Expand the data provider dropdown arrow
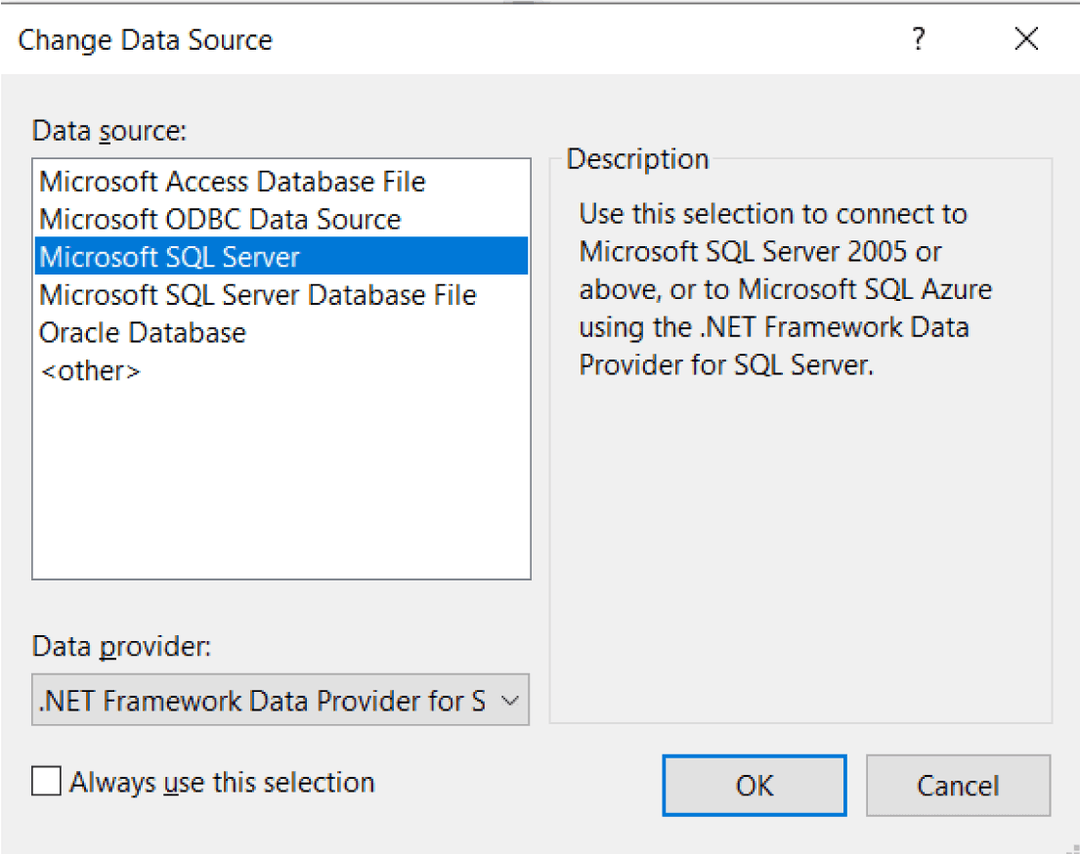The image size is (1080, 854). pyautogui.click(x=509, y=701)
